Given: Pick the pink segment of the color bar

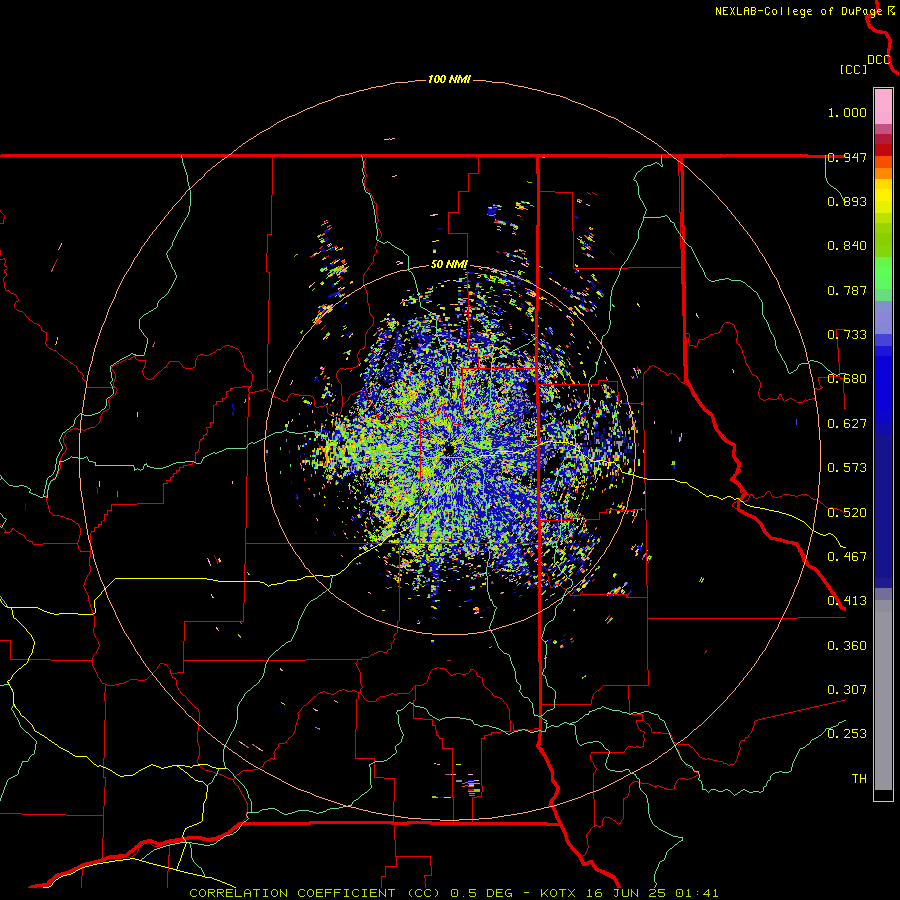Looking at the screenshot, I should point(883,107).
